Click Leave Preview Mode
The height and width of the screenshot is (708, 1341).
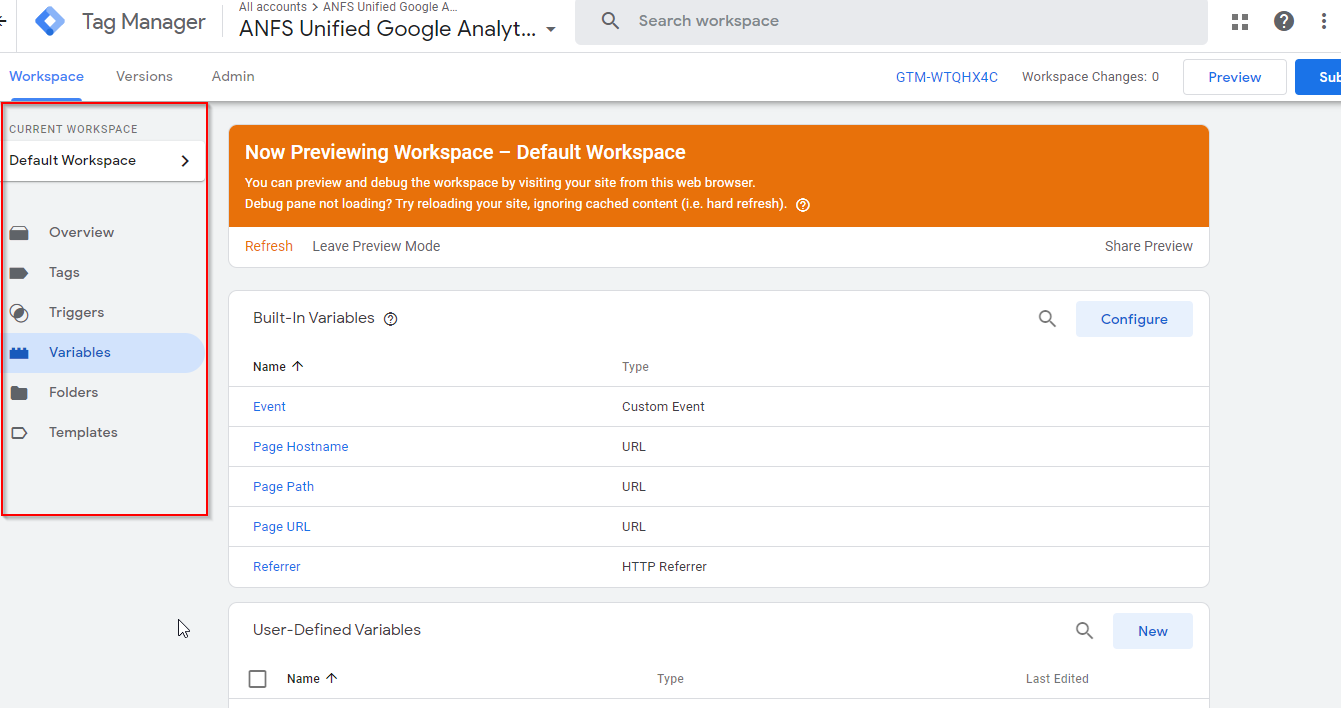(x=376, y=246)
